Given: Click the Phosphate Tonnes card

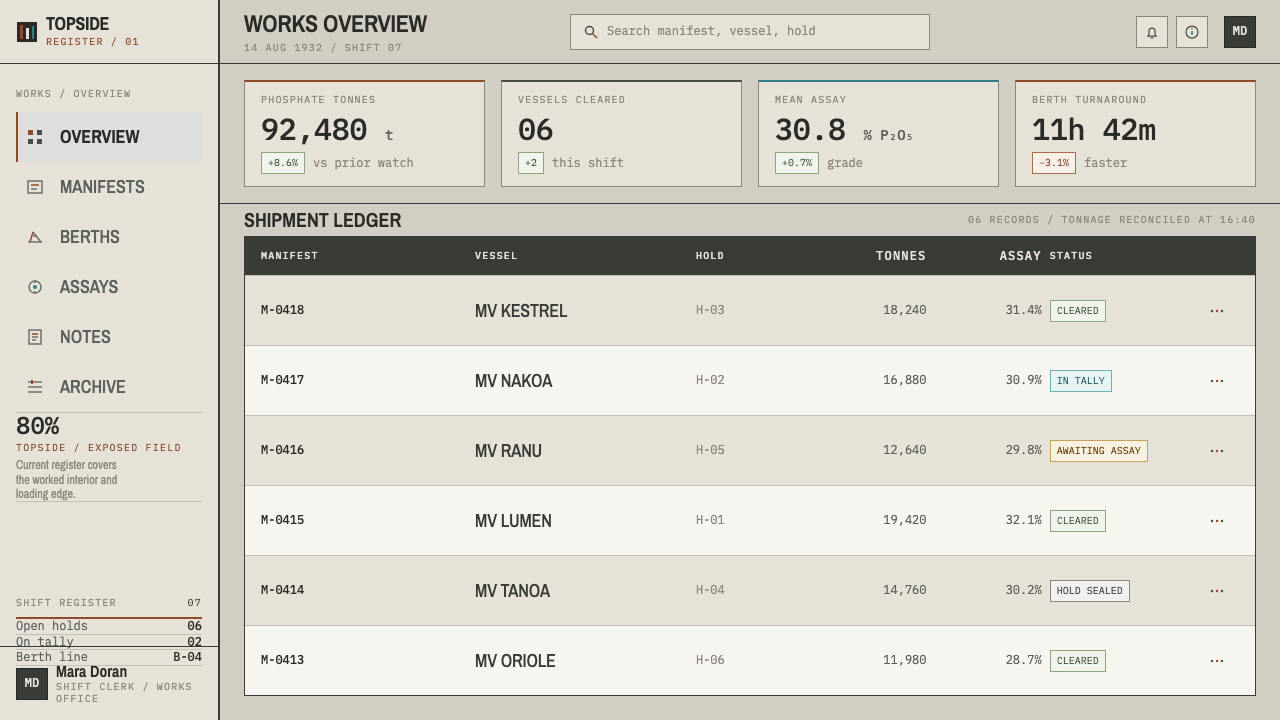Looking at the screenshot, I should coord(364,133).
